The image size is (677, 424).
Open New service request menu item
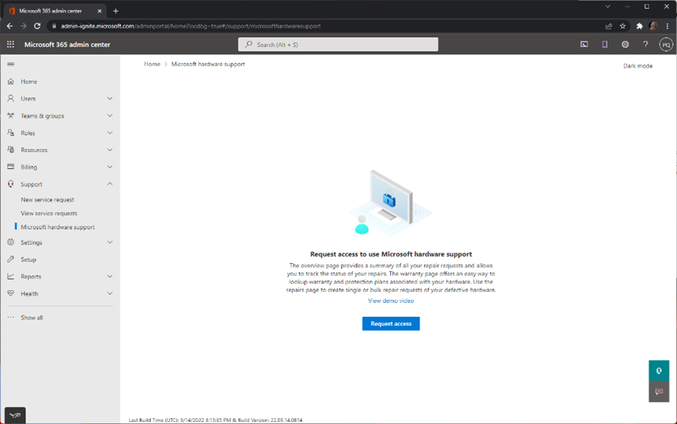[47, 199]
